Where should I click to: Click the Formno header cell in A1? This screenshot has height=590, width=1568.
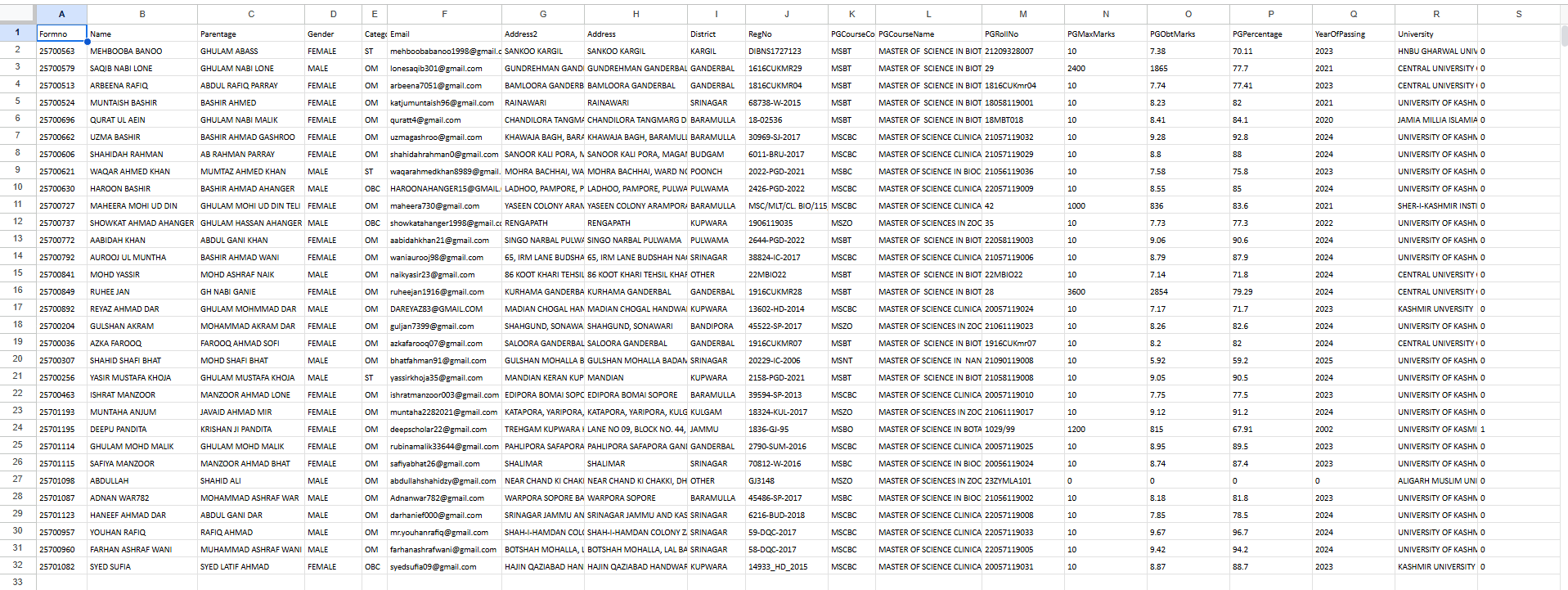click(61, 34)
